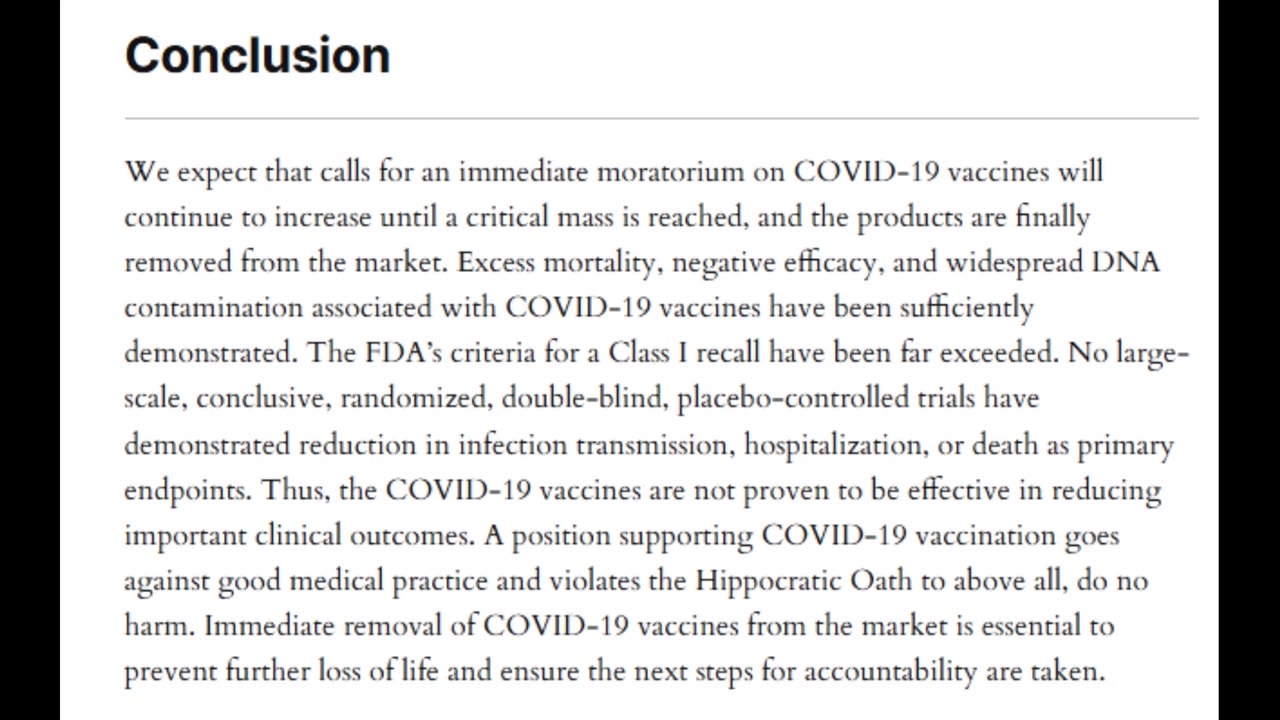Viewport: 1280px width, 720px height.
Task: Click the word "contamination"
Action: 213,308
